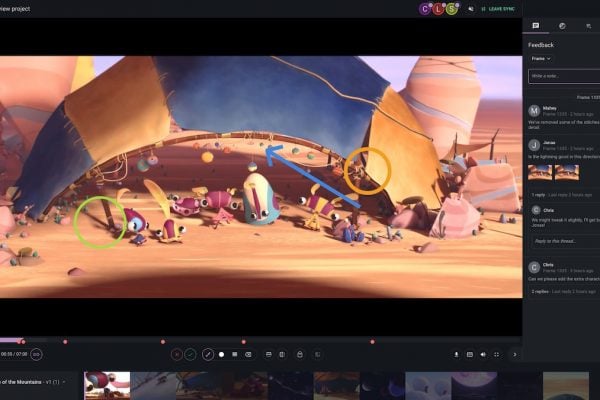Image resolution: width=600 pixels, height=400 pixels.
Task: Click the lock icon in playback bar
Action: coord(300,355)
